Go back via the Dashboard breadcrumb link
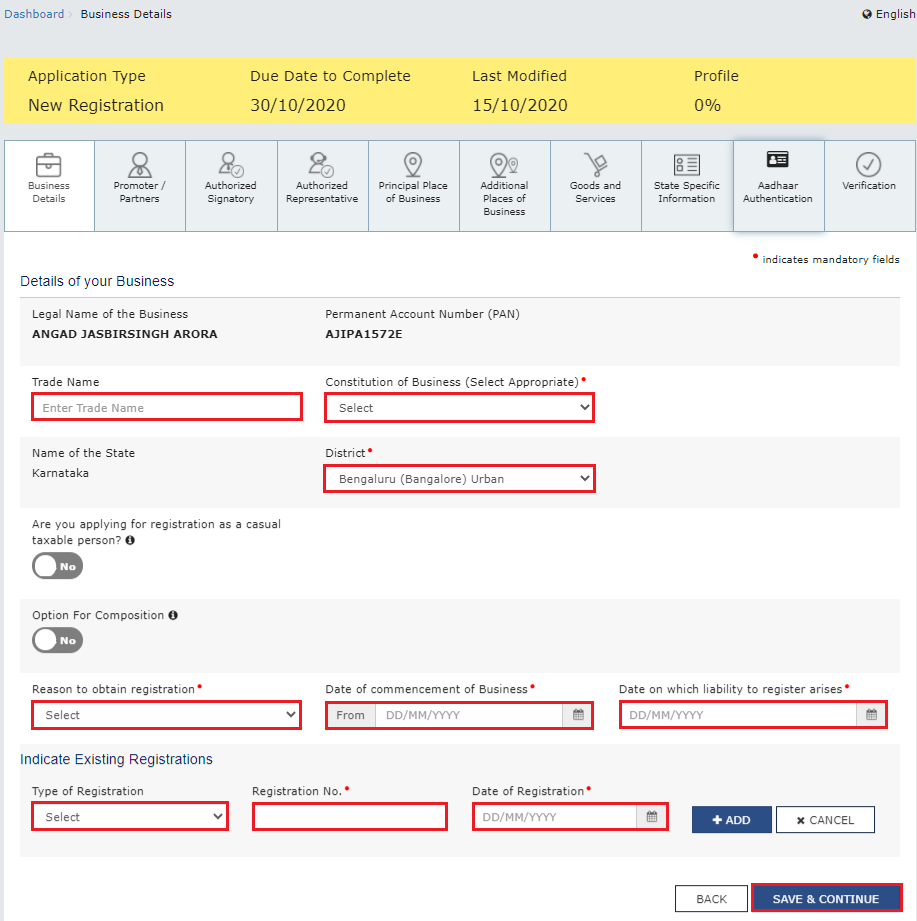This screenshot has height=921, width=917. coord(35,13)
